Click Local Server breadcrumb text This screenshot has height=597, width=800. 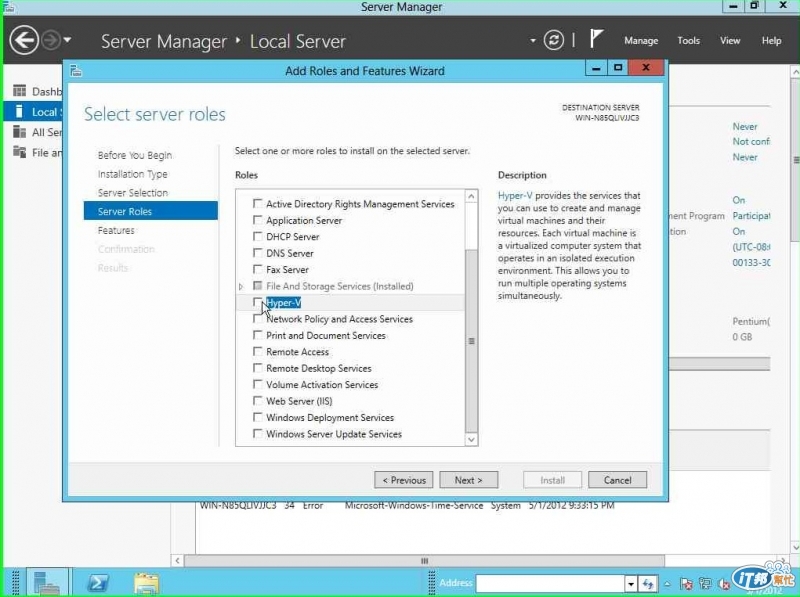click(x=297, y=41)
